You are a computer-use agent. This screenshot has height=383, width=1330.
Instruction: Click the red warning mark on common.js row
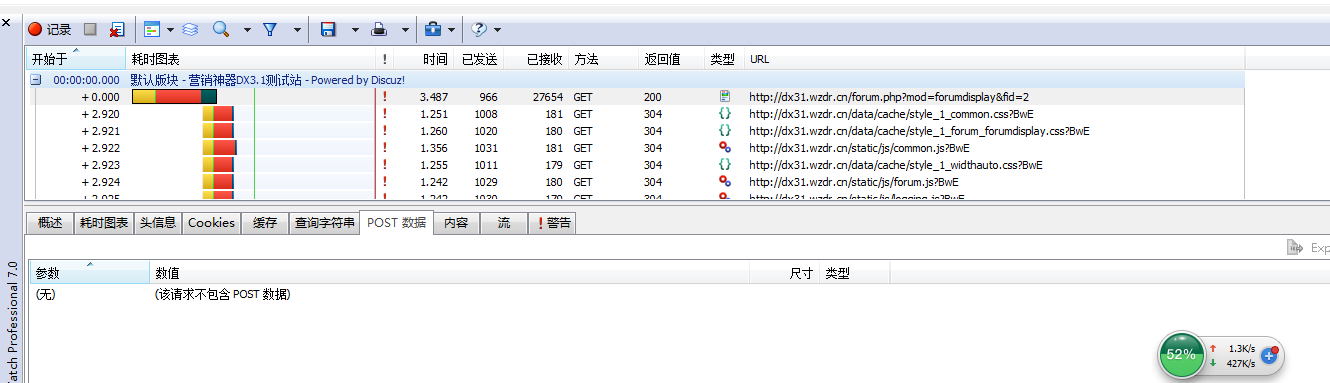(385, 148)
